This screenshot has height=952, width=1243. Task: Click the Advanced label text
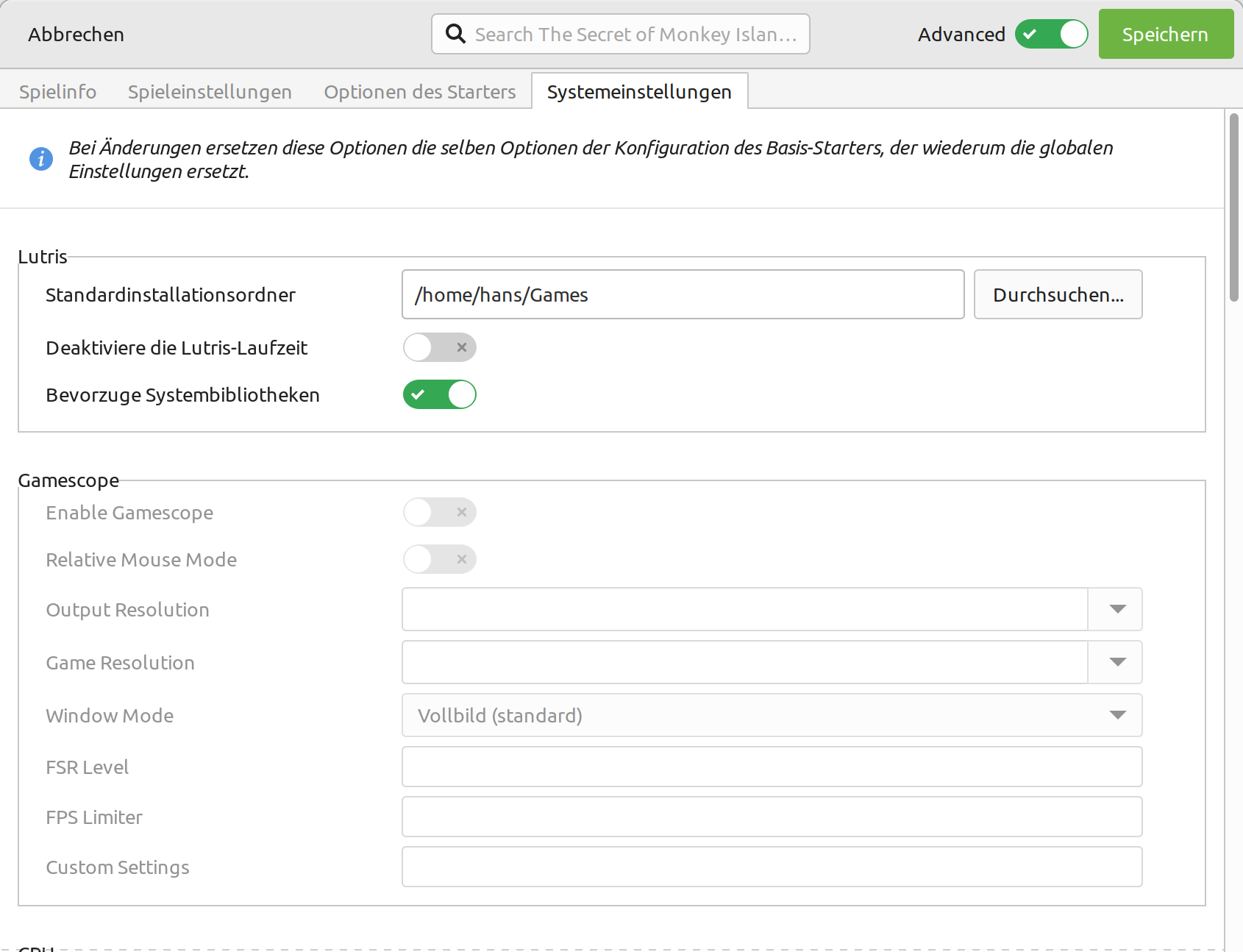961,35
